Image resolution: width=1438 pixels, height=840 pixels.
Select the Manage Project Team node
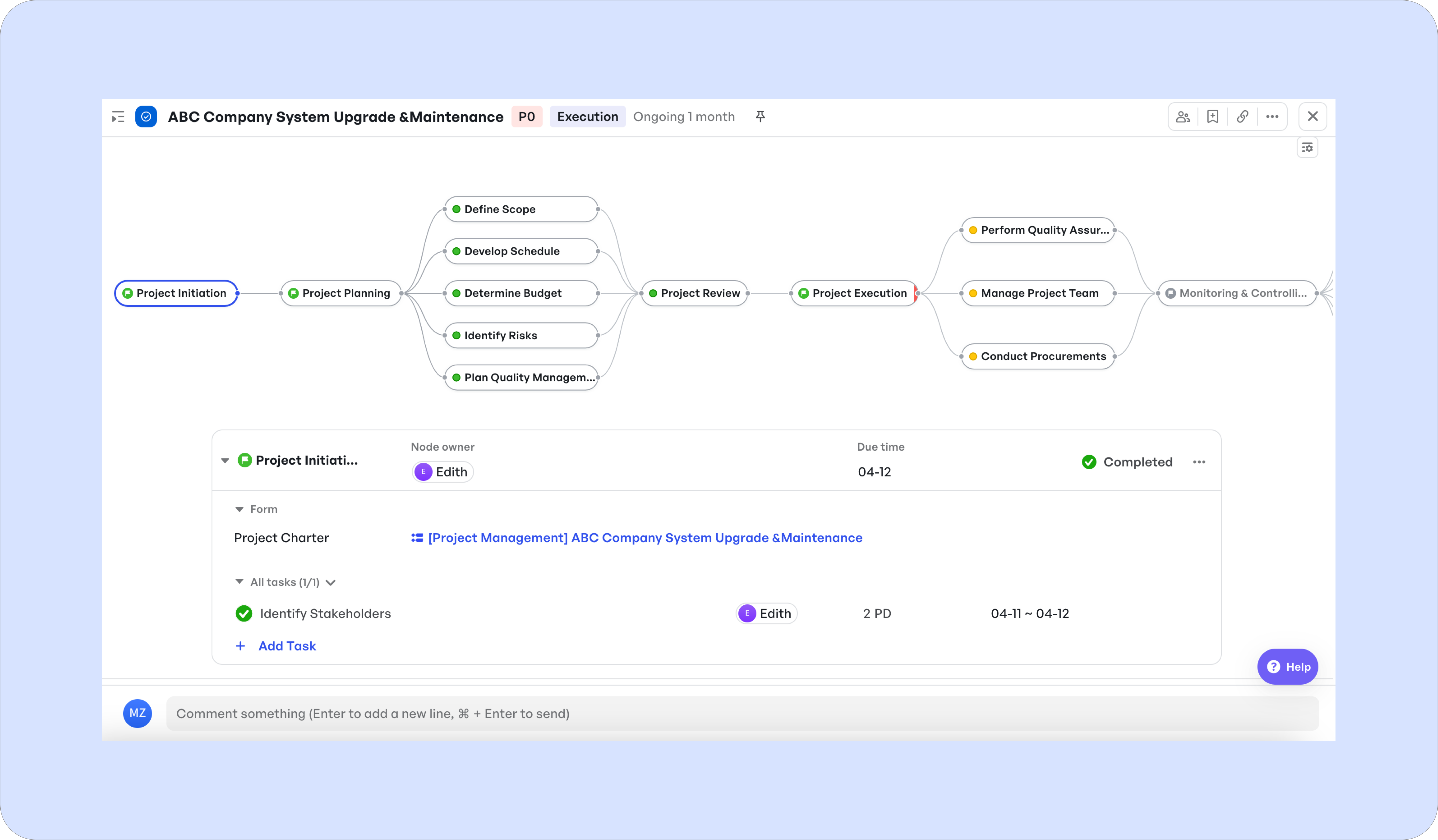1038,293
